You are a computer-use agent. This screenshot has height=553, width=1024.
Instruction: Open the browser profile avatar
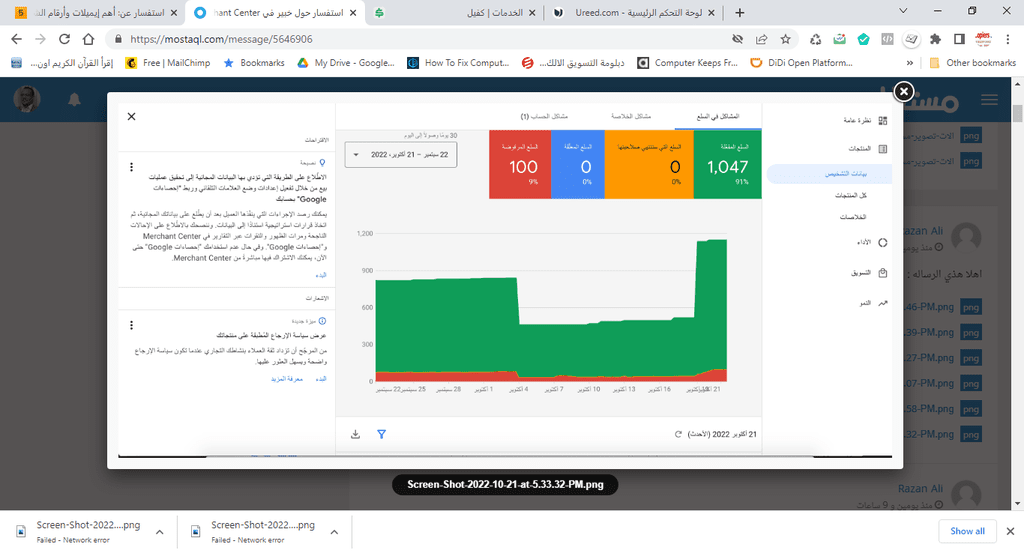click(x=984, y=39)
